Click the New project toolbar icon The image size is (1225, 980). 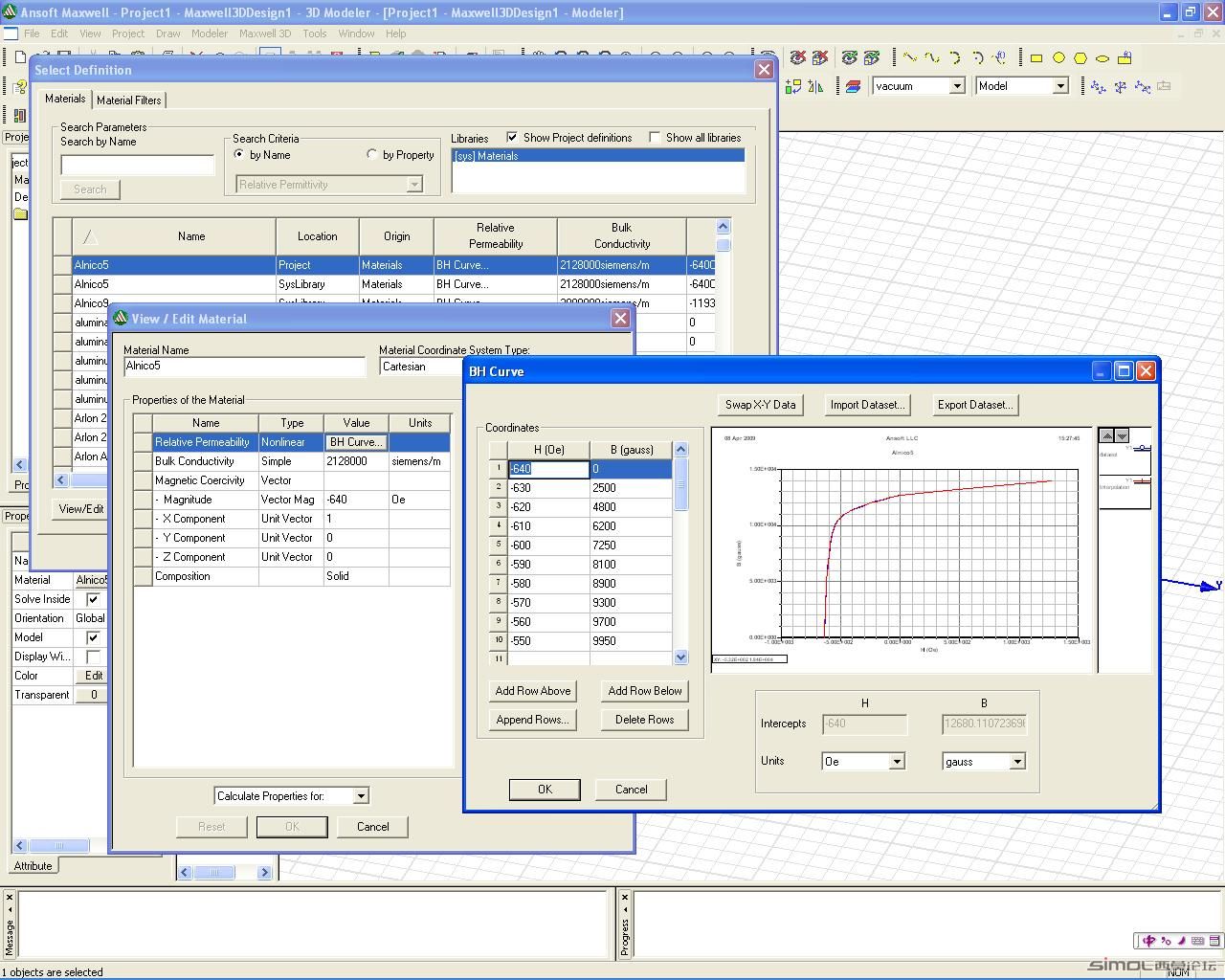pyautogui.click(x=19, y=57)
